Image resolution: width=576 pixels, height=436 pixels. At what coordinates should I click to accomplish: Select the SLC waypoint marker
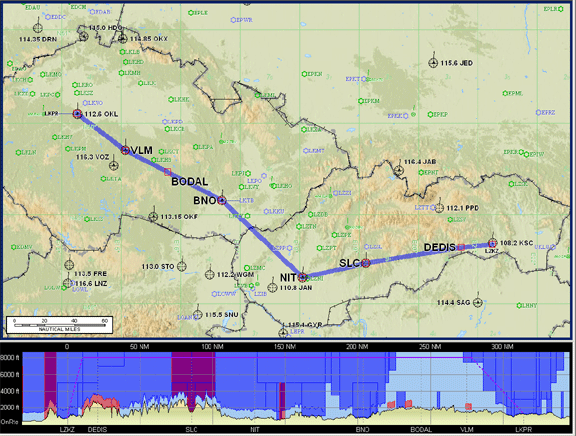366,263
